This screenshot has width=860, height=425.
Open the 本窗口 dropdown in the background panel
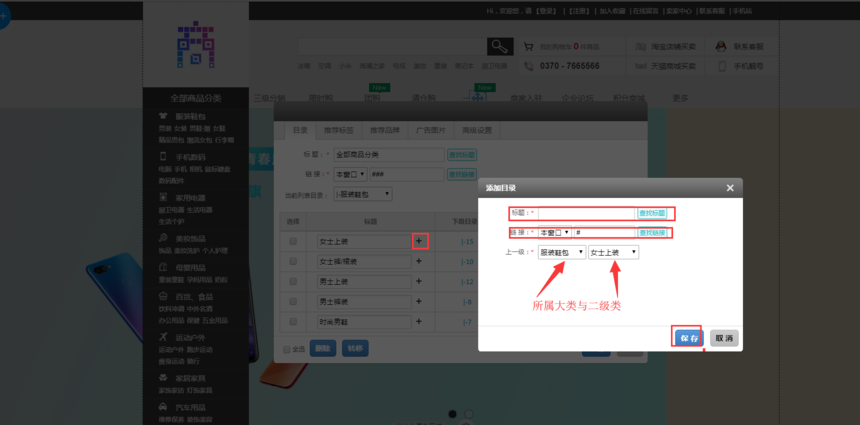tap(350, 174)
